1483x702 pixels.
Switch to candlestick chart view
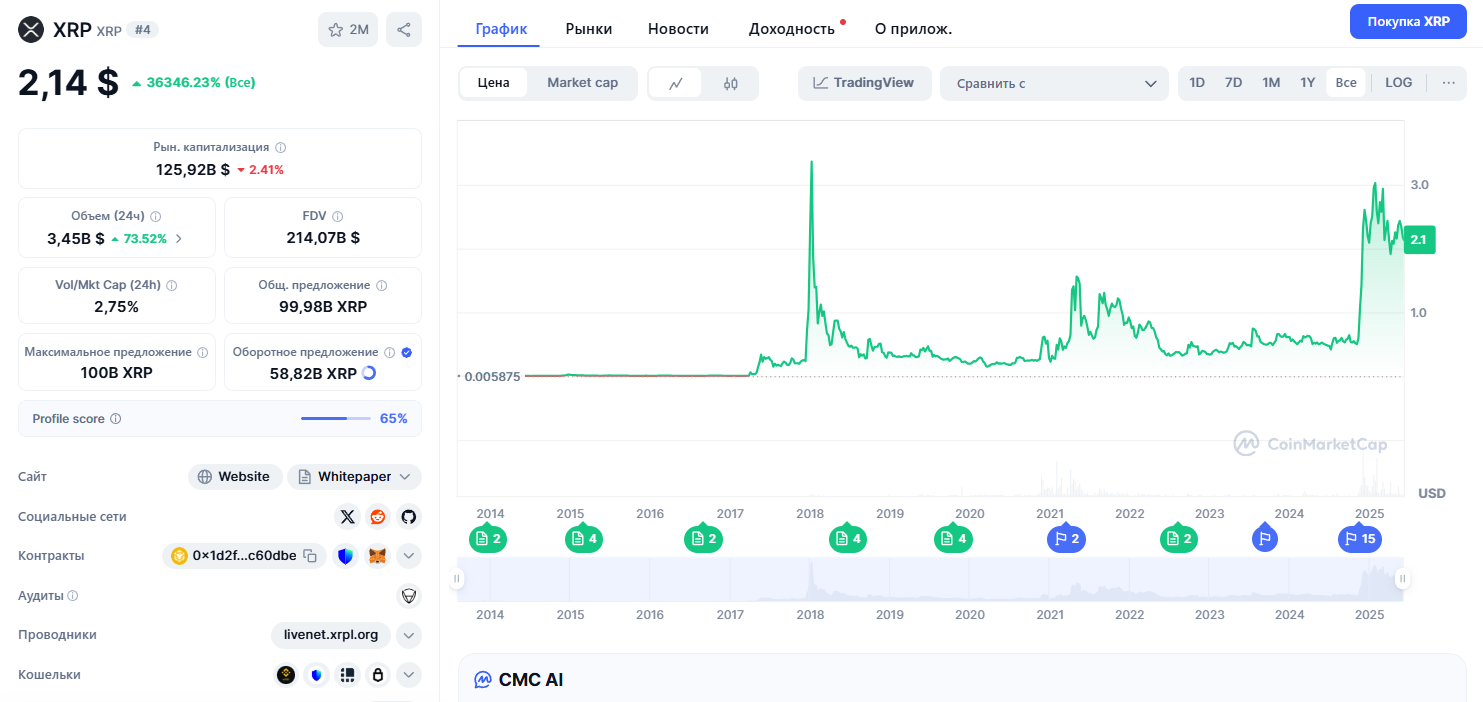coord(731,83)
